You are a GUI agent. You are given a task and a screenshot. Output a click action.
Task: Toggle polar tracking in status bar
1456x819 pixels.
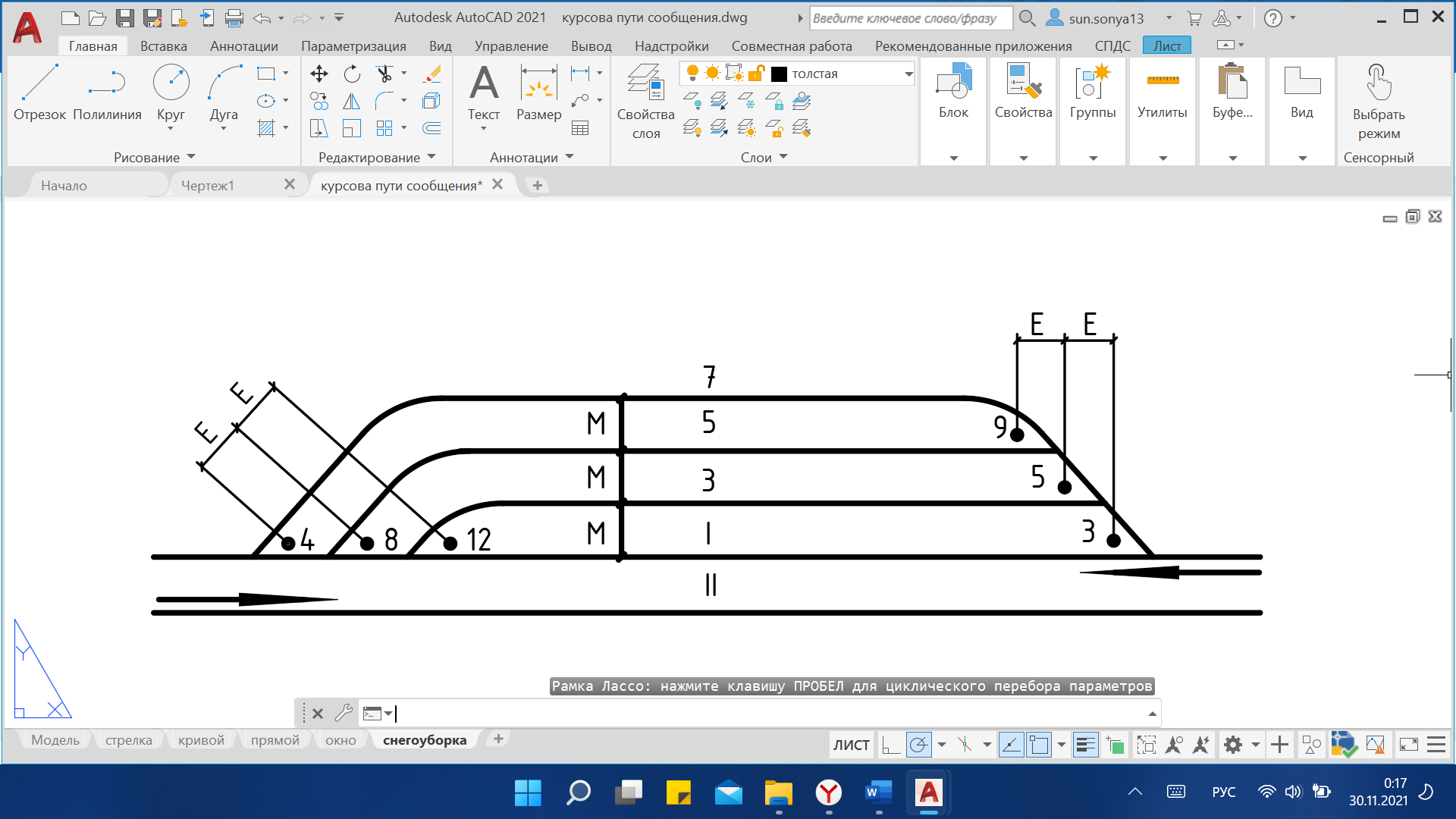point(919,745)
